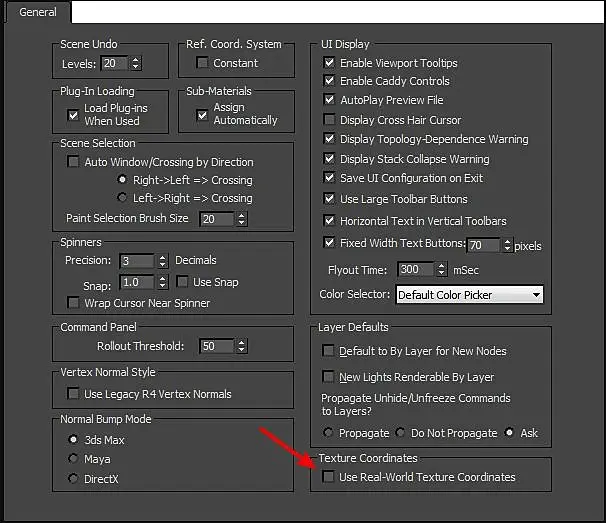Tick the Use Snap checkbox
Viewport: 606px width, 523px height.
(182, 281)
